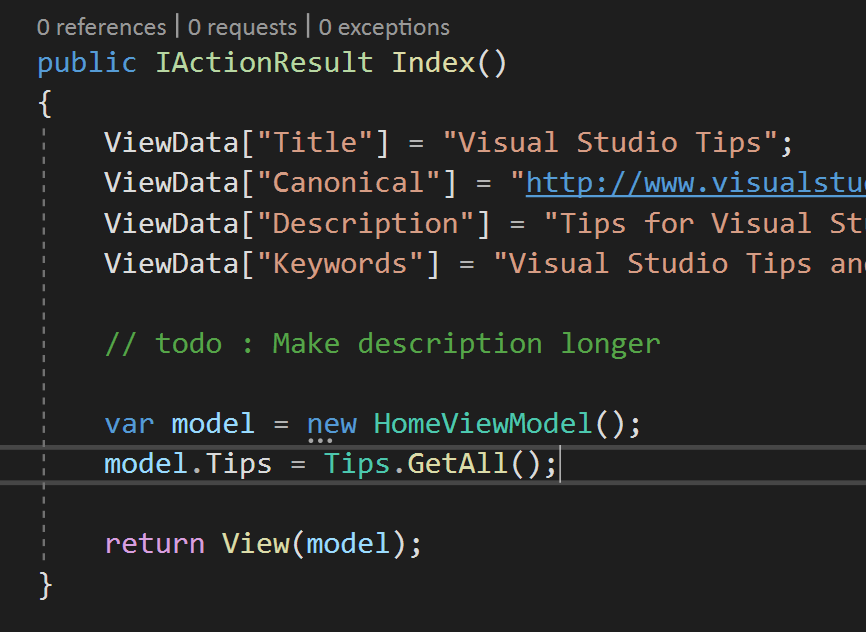This screenshot has height=632, width=866.
Task: Open the canonical http://www.visualstu URL link
Action: [696, 183]
